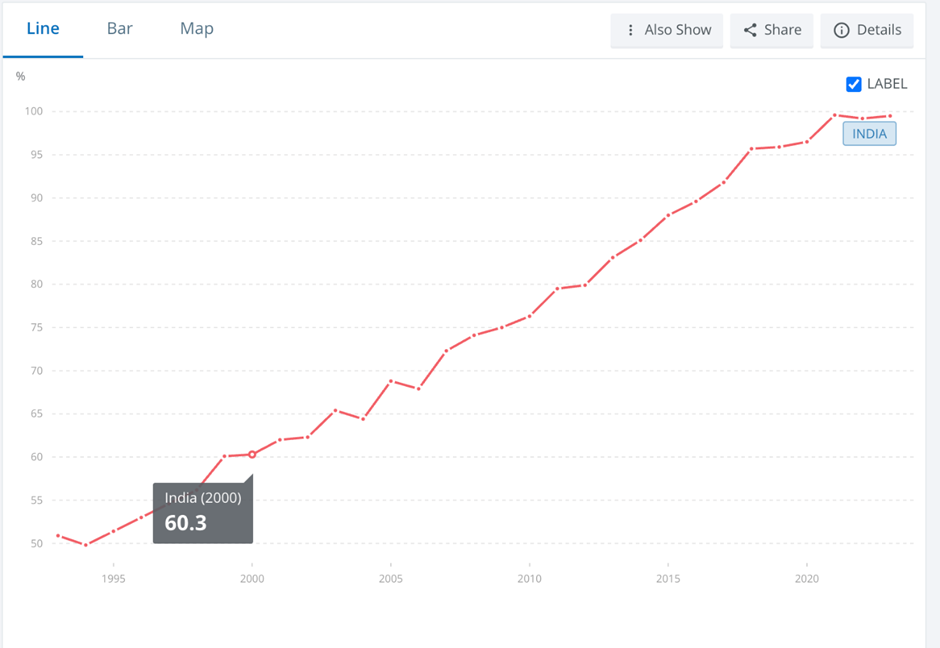Click the INDIA series label tag

pos(869,134)
